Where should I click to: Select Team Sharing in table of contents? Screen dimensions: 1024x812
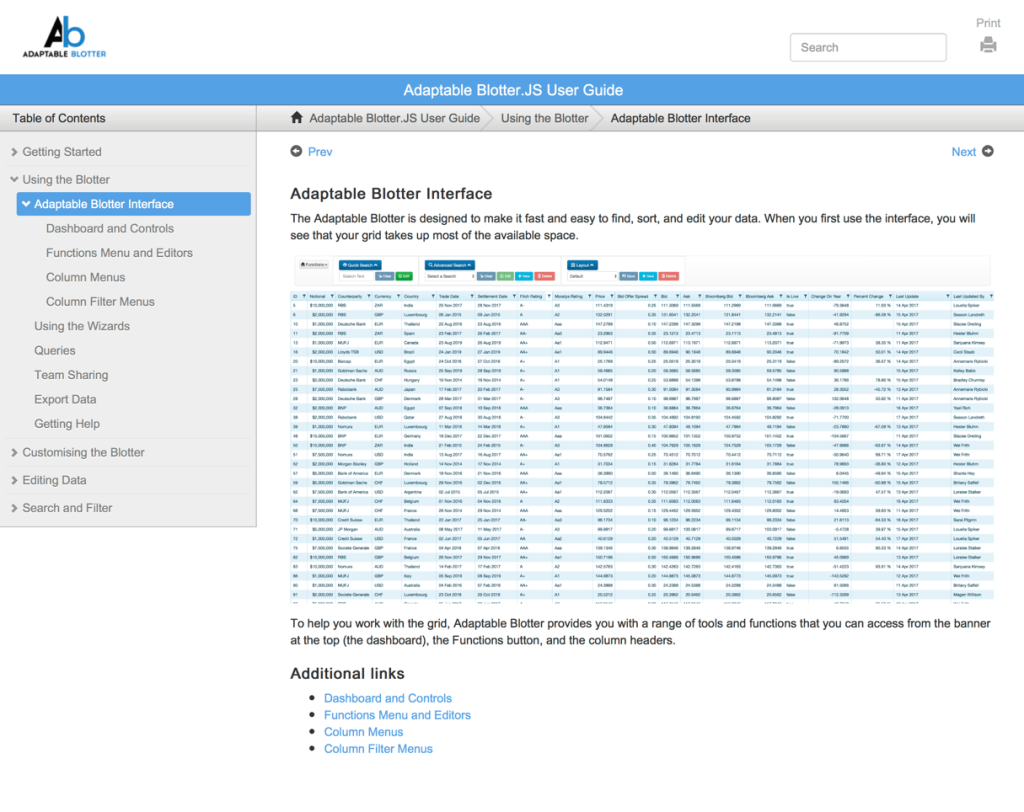(71, 375)
